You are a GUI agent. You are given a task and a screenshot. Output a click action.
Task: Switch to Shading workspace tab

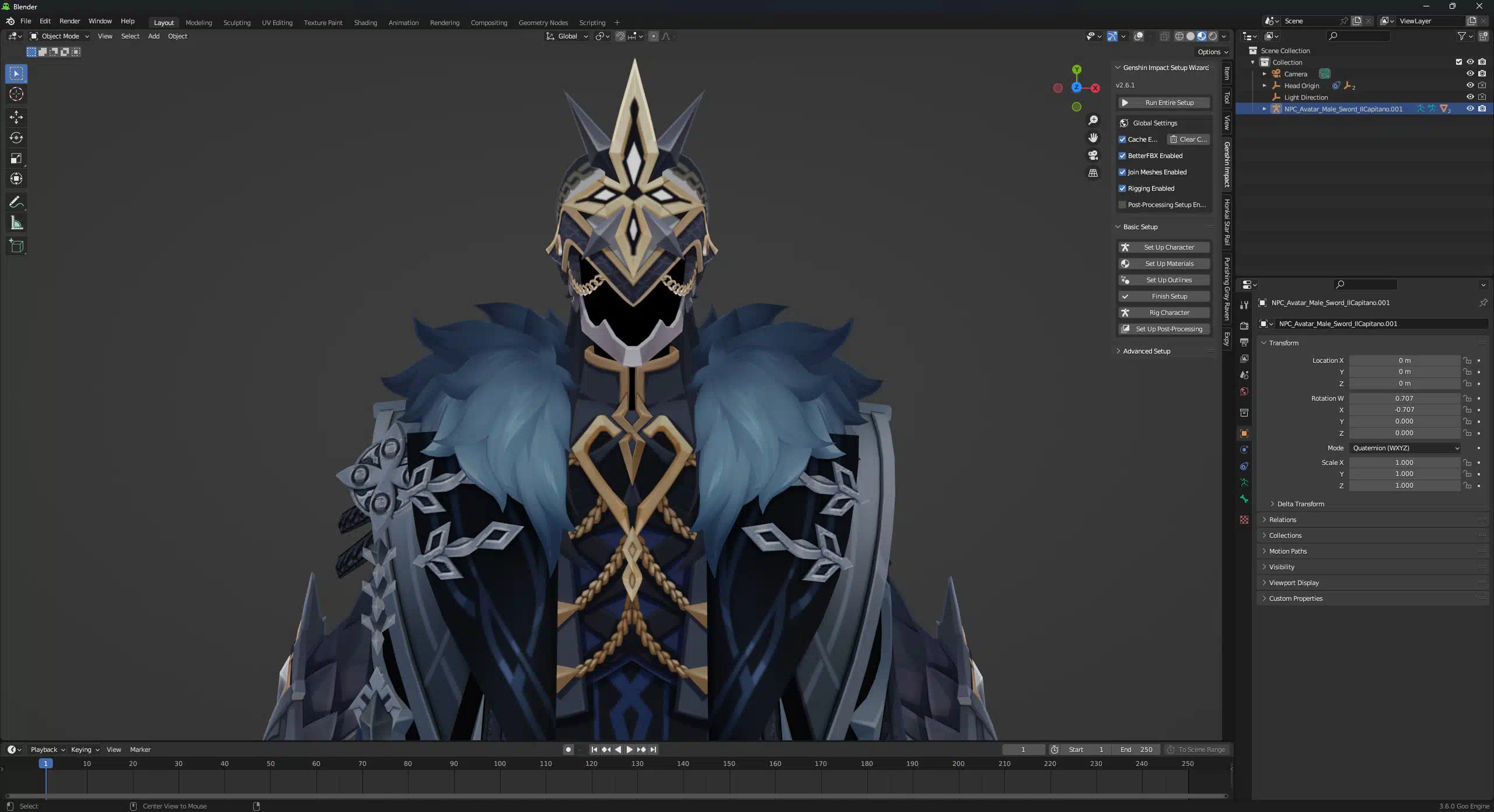[x=365, y=23]
